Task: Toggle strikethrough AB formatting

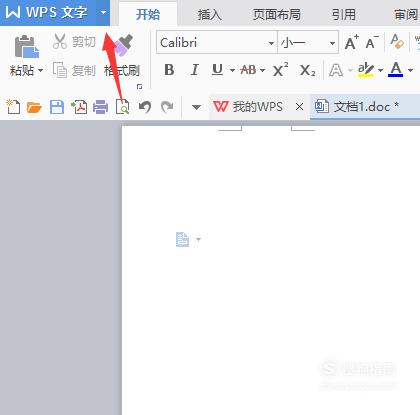Action: 248,70
